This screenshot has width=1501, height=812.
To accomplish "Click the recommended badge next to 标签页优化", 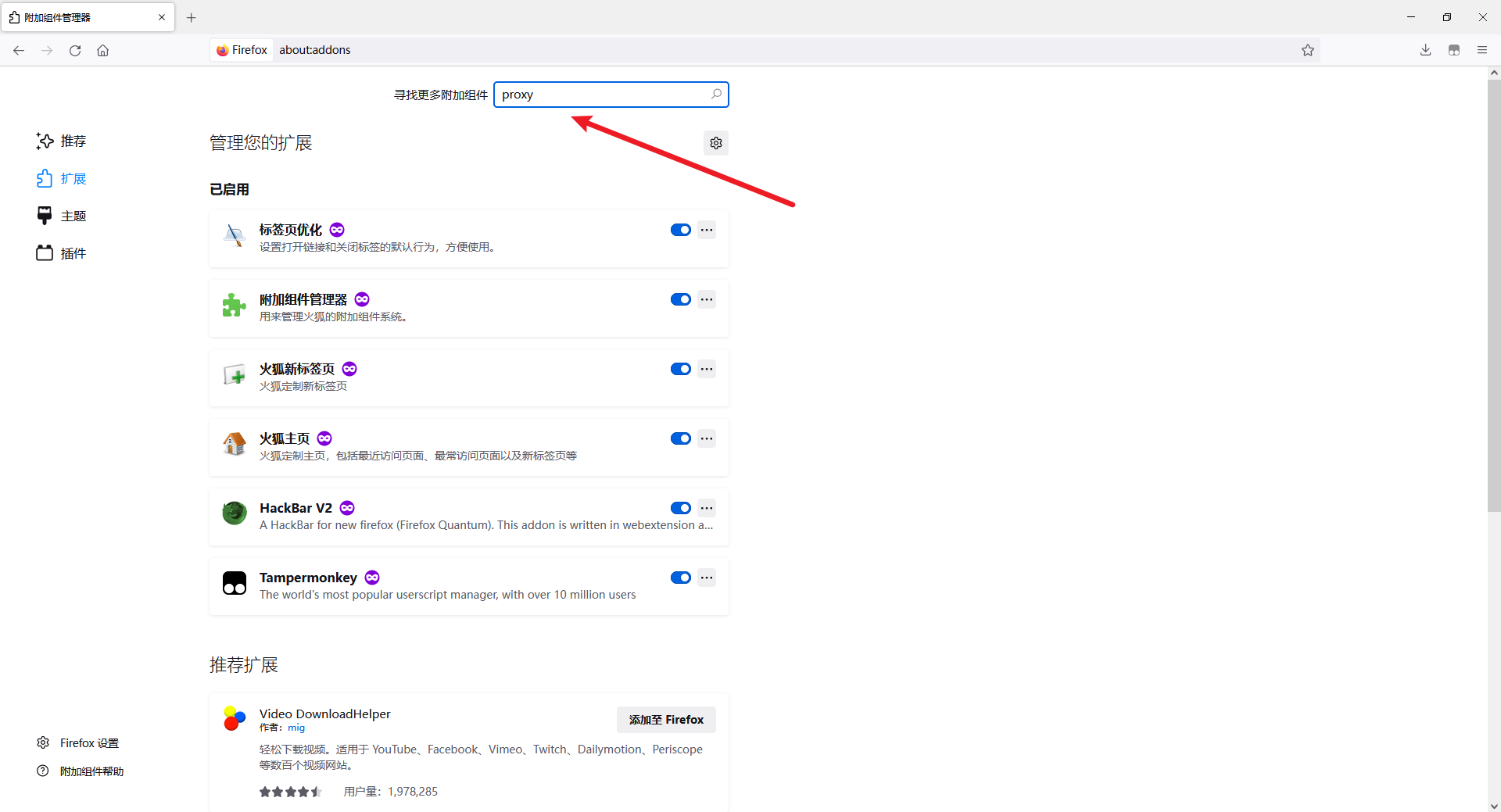I will click(337, 230).
